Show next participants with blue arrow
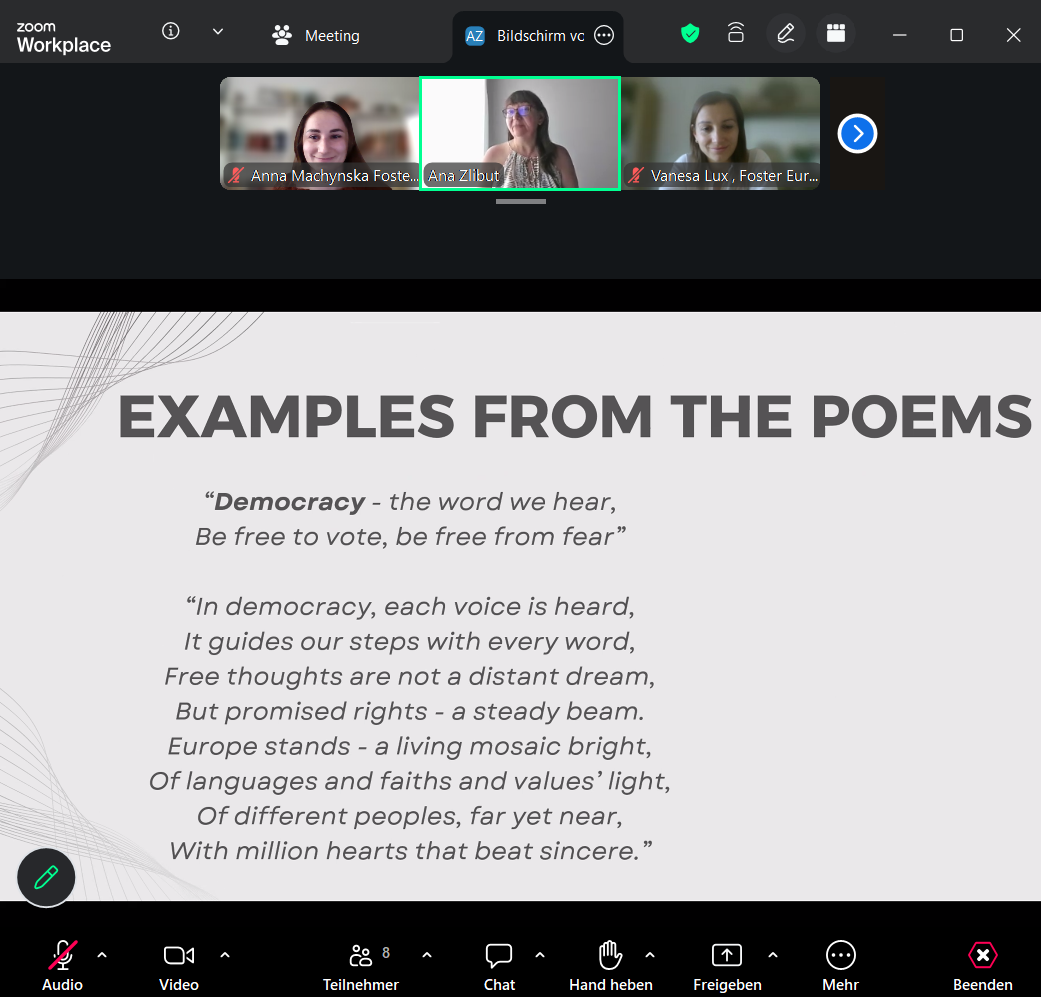1041x997 pixels. point(857,133)
